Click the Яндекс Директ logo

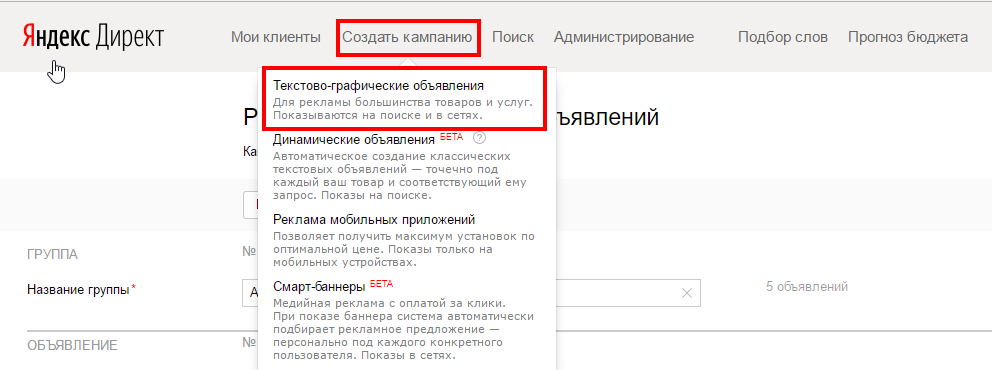(x=93, y=37)
